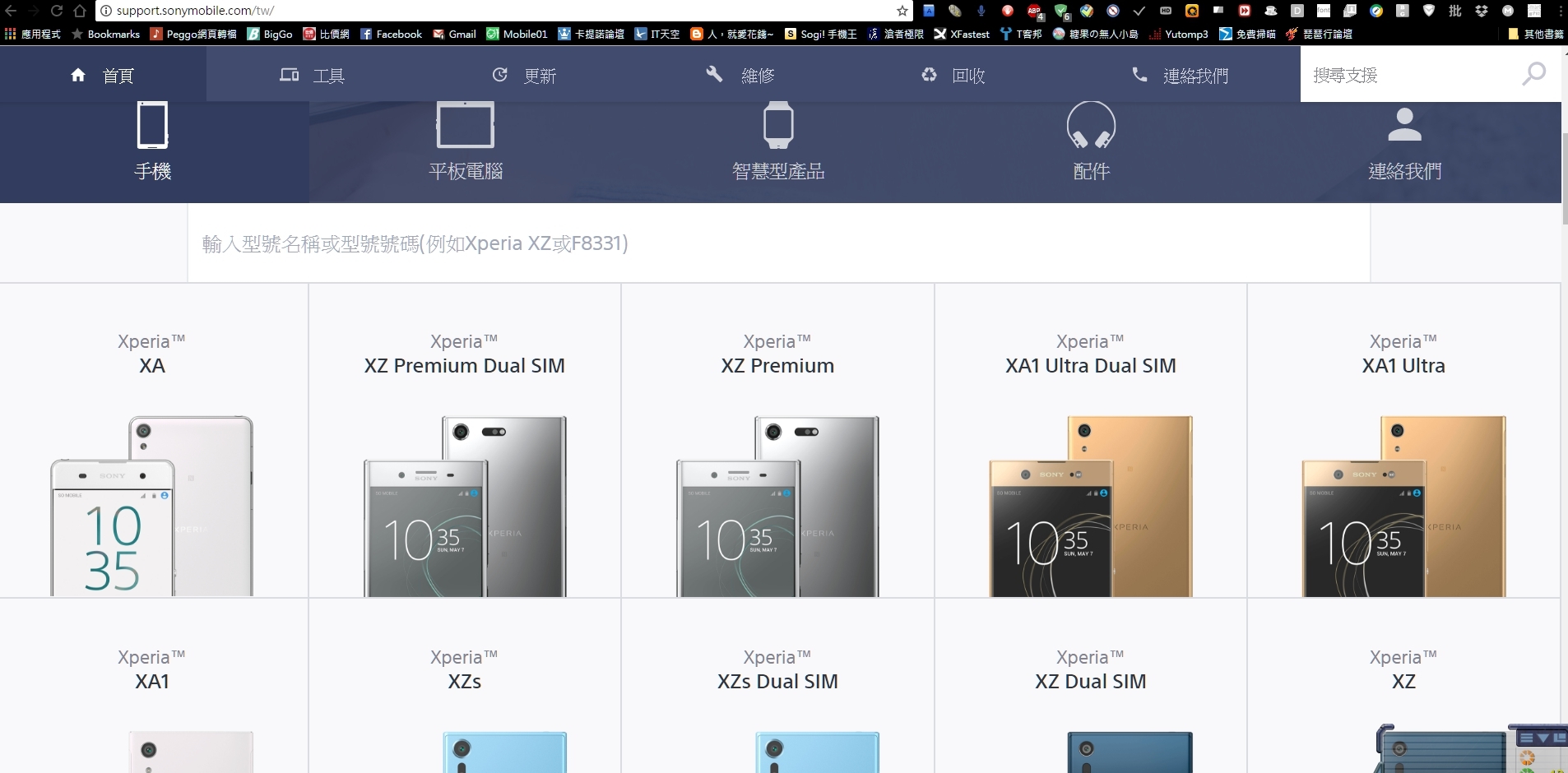Select the 平板電腦 tablet category icon

tap(466, 125)
